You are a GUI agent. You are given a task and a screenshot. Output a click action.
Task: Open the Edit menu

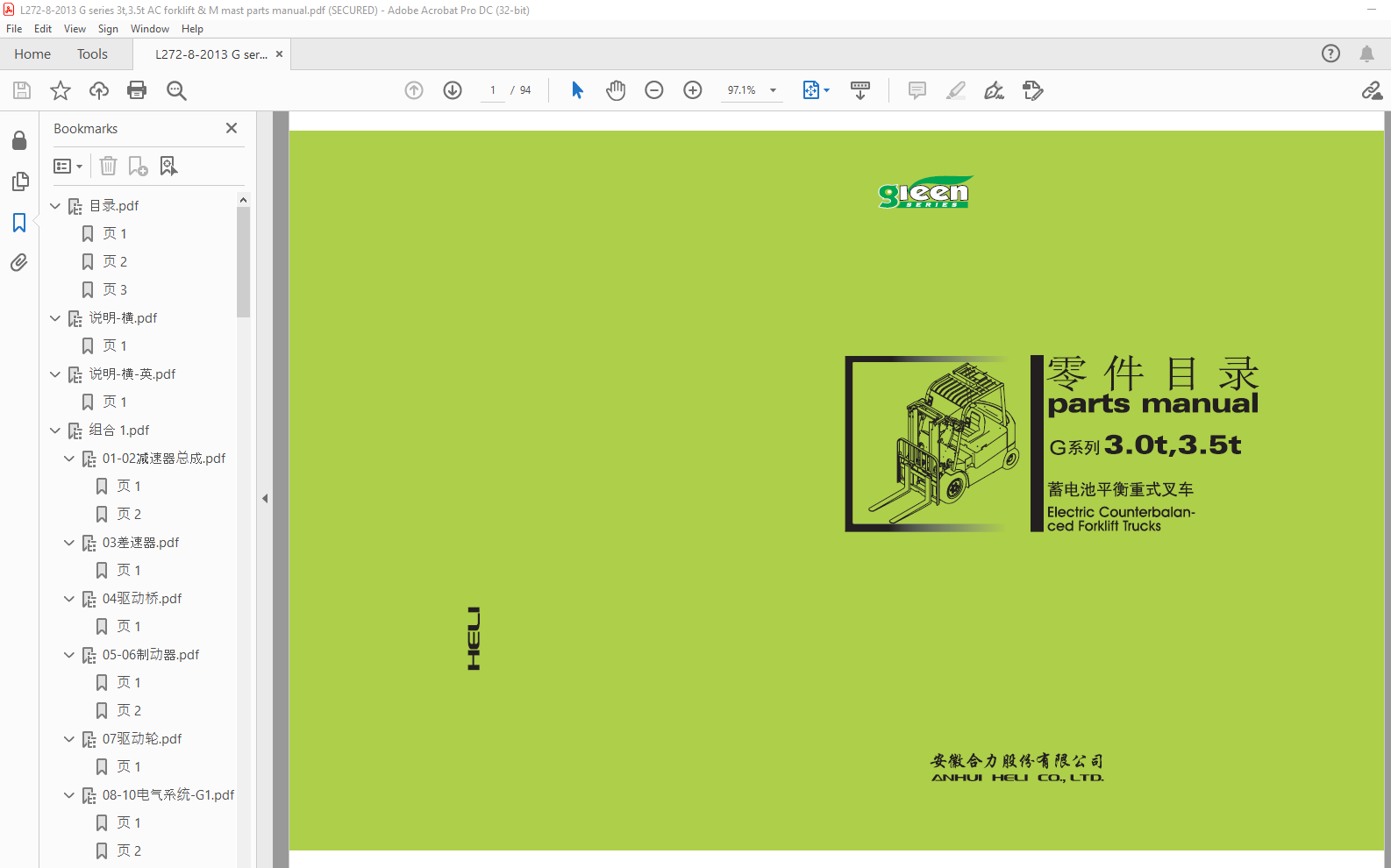tap(43, 29)
